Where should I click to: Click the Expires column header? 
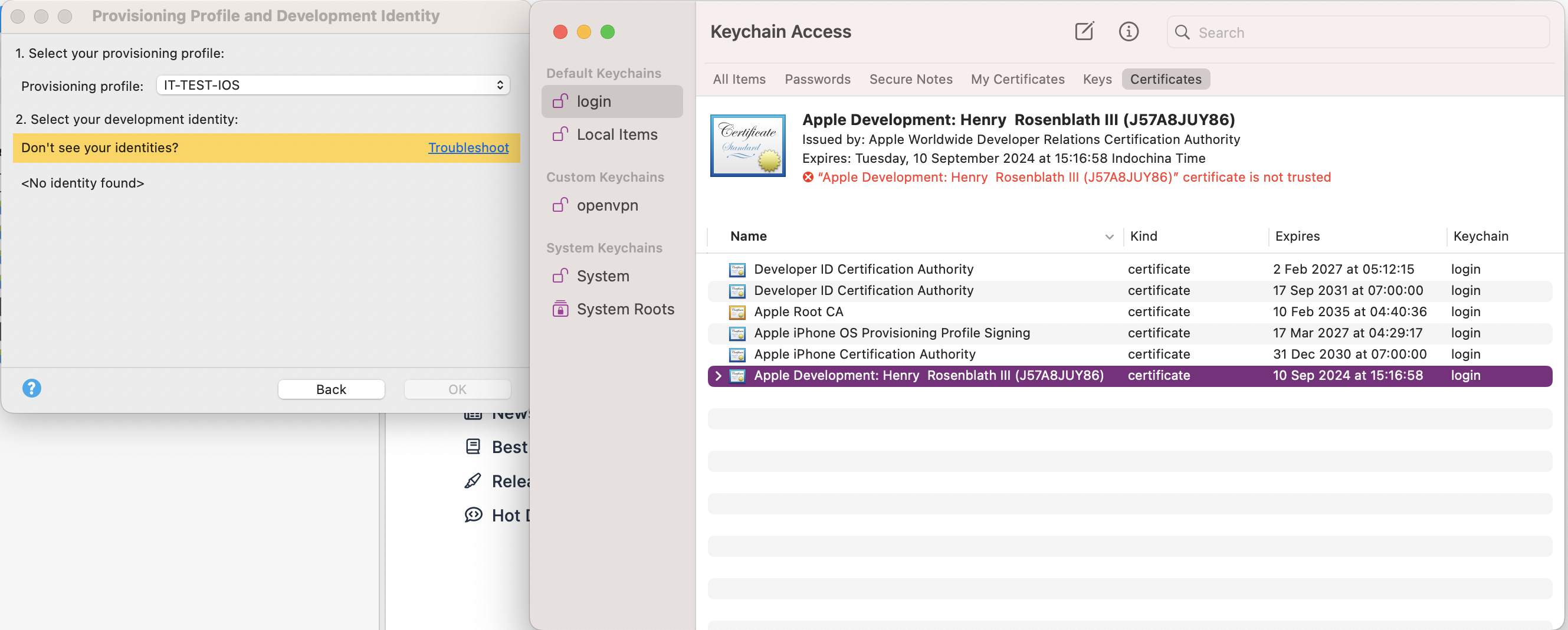coord(1297,236)
